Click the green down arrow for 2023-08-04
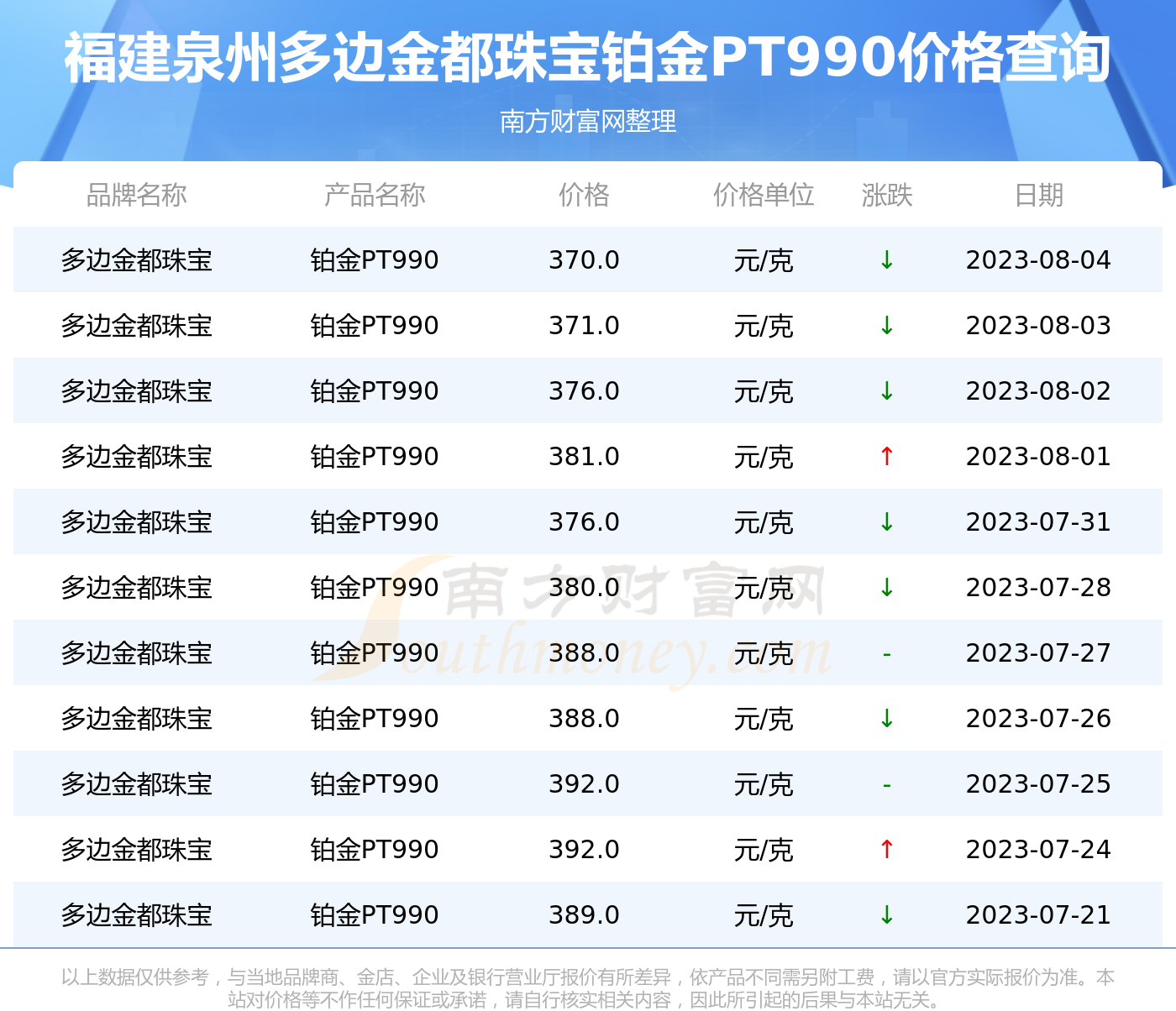 coord(887,260)
